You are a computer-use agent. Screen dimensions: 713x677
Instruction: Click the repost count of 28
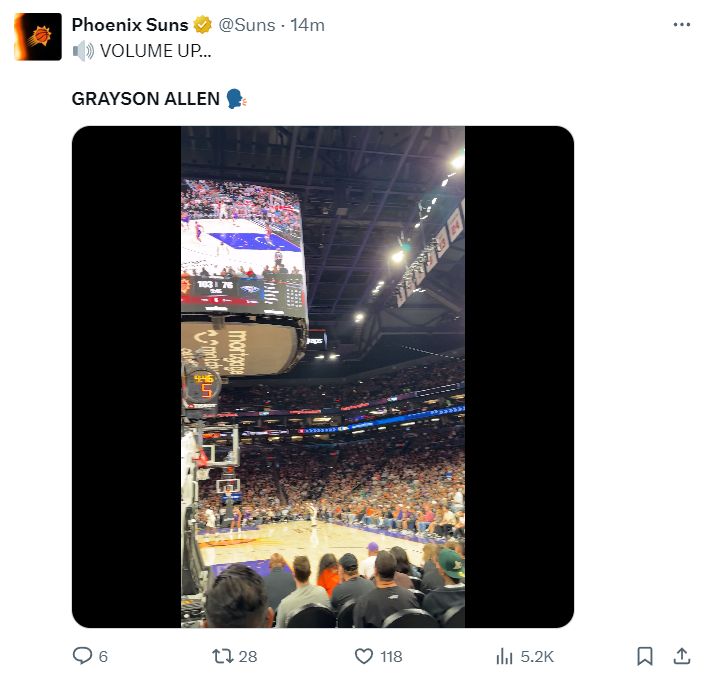[x=248, y=656]
